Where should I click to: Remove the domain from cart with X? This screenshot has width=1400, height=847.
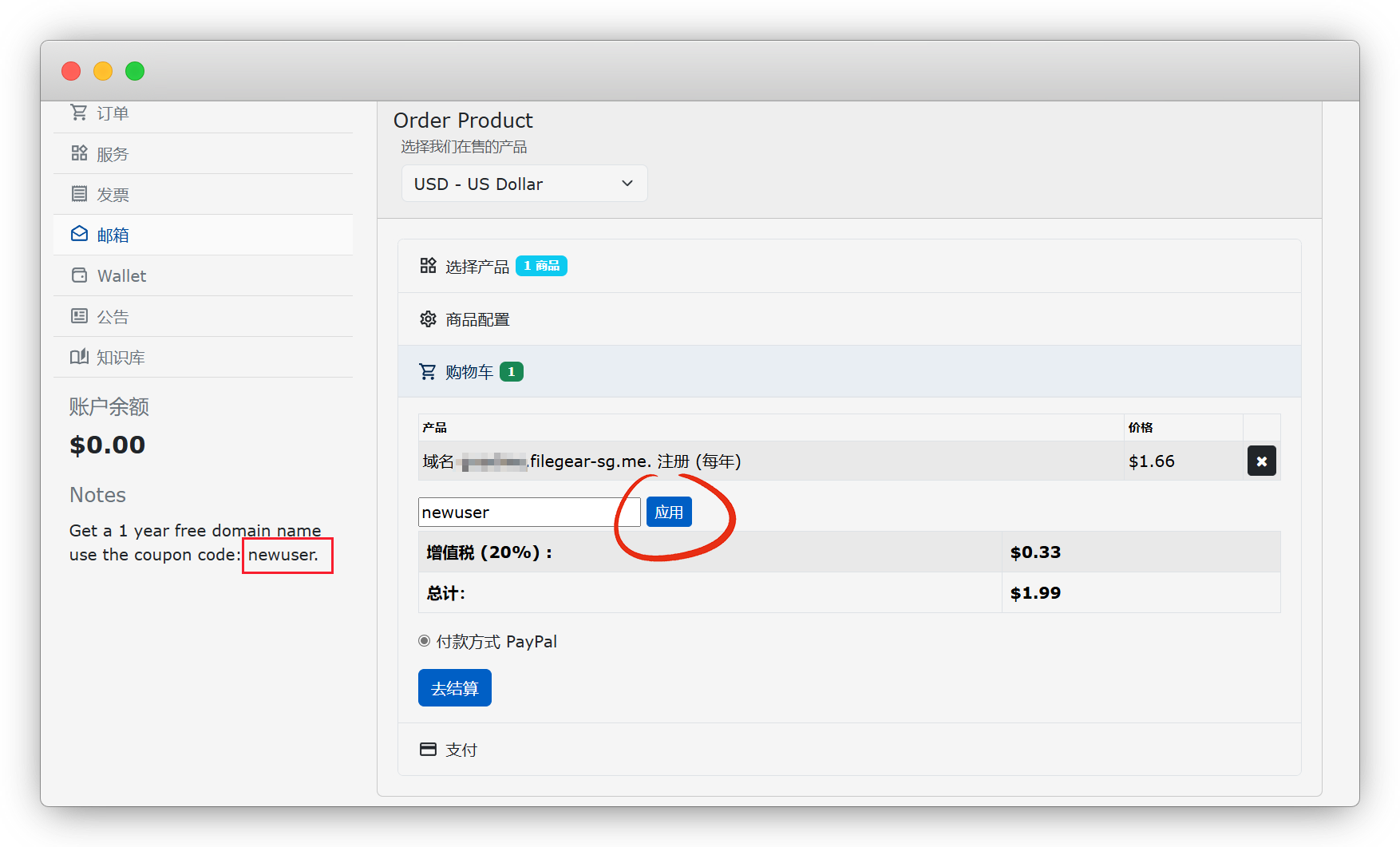tap(1261, 461)
